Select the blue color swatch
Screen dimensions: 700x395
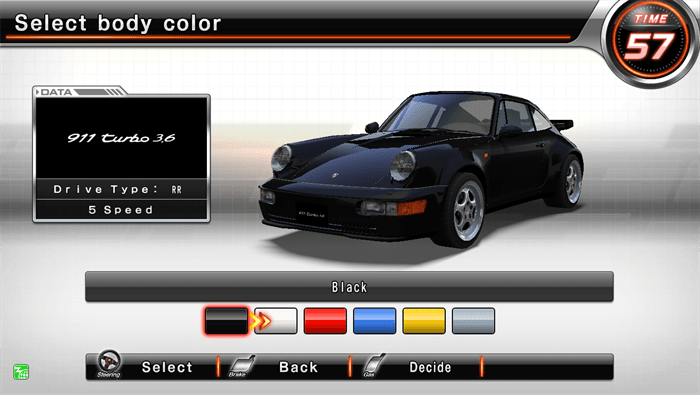375,320
